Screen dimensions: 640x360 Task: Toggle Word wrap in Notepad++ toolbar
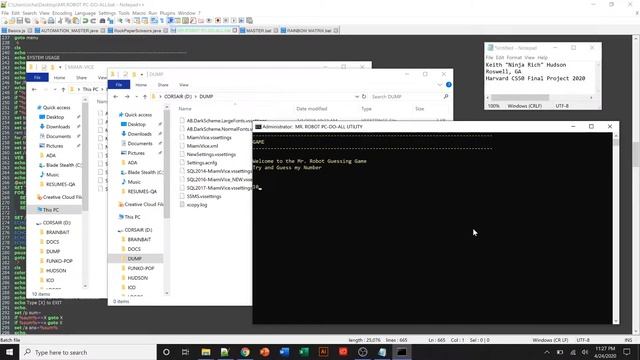coord(154,20)
